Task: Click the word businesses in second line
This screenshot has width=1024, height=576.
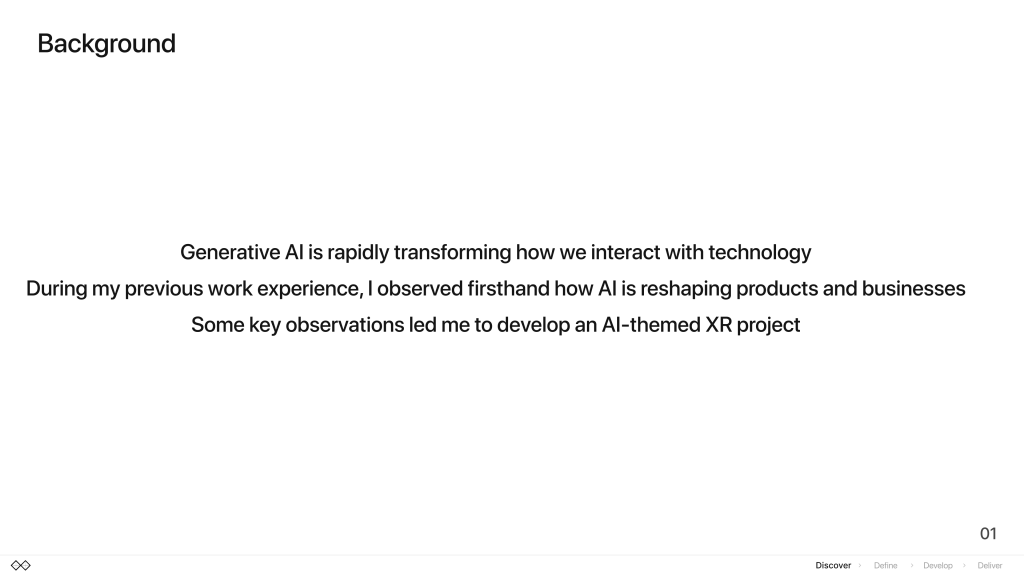Action: click(914, 289)
